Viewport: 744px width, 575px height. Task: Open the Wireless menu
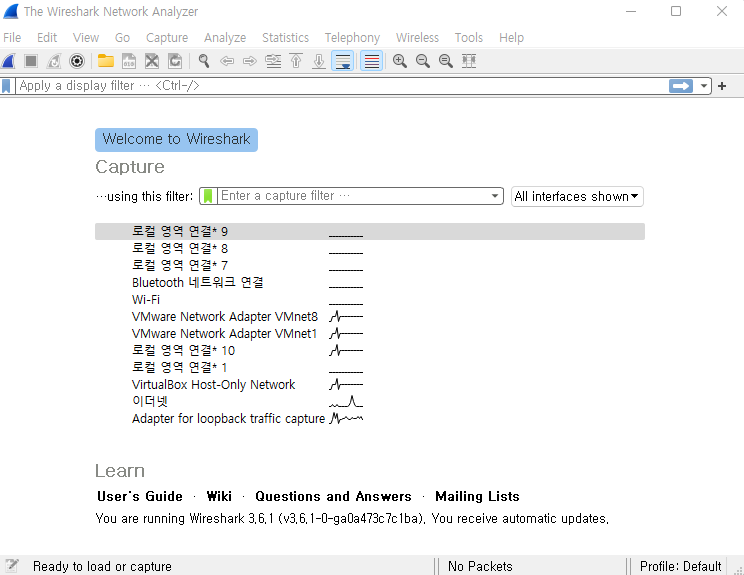(x=418, y=37)
